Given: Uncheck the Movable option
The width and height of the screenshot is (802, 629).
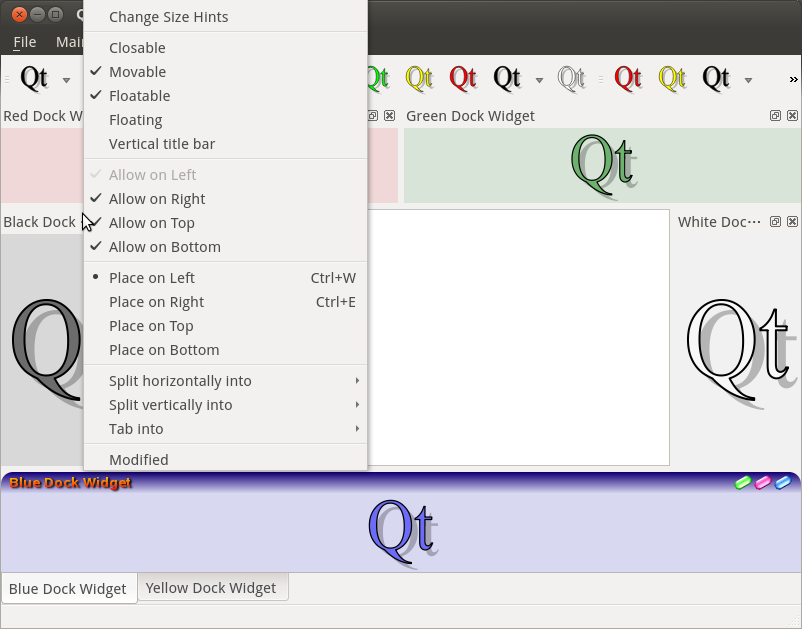Looking at the screenshot, I should tap(226, 72).
